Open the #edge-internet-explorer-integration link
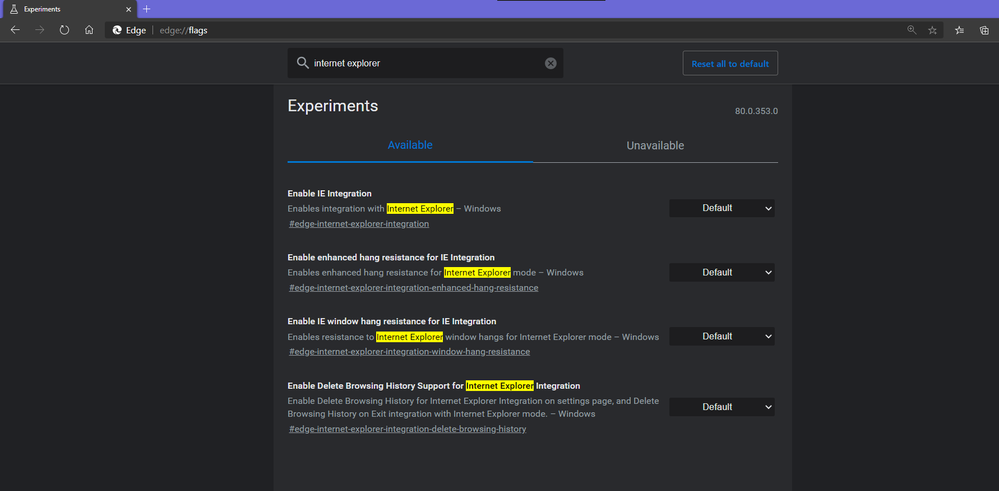 [x=359, y=224]
